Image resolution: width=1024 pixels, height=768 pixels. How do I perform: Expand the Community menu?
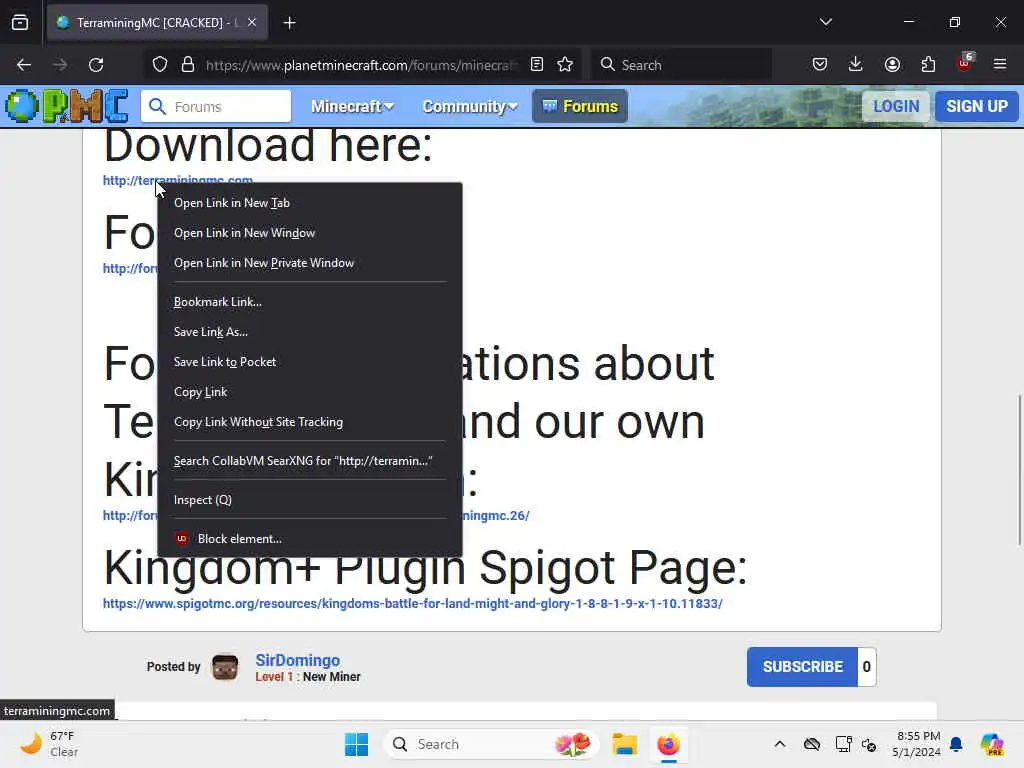point(470,106)
